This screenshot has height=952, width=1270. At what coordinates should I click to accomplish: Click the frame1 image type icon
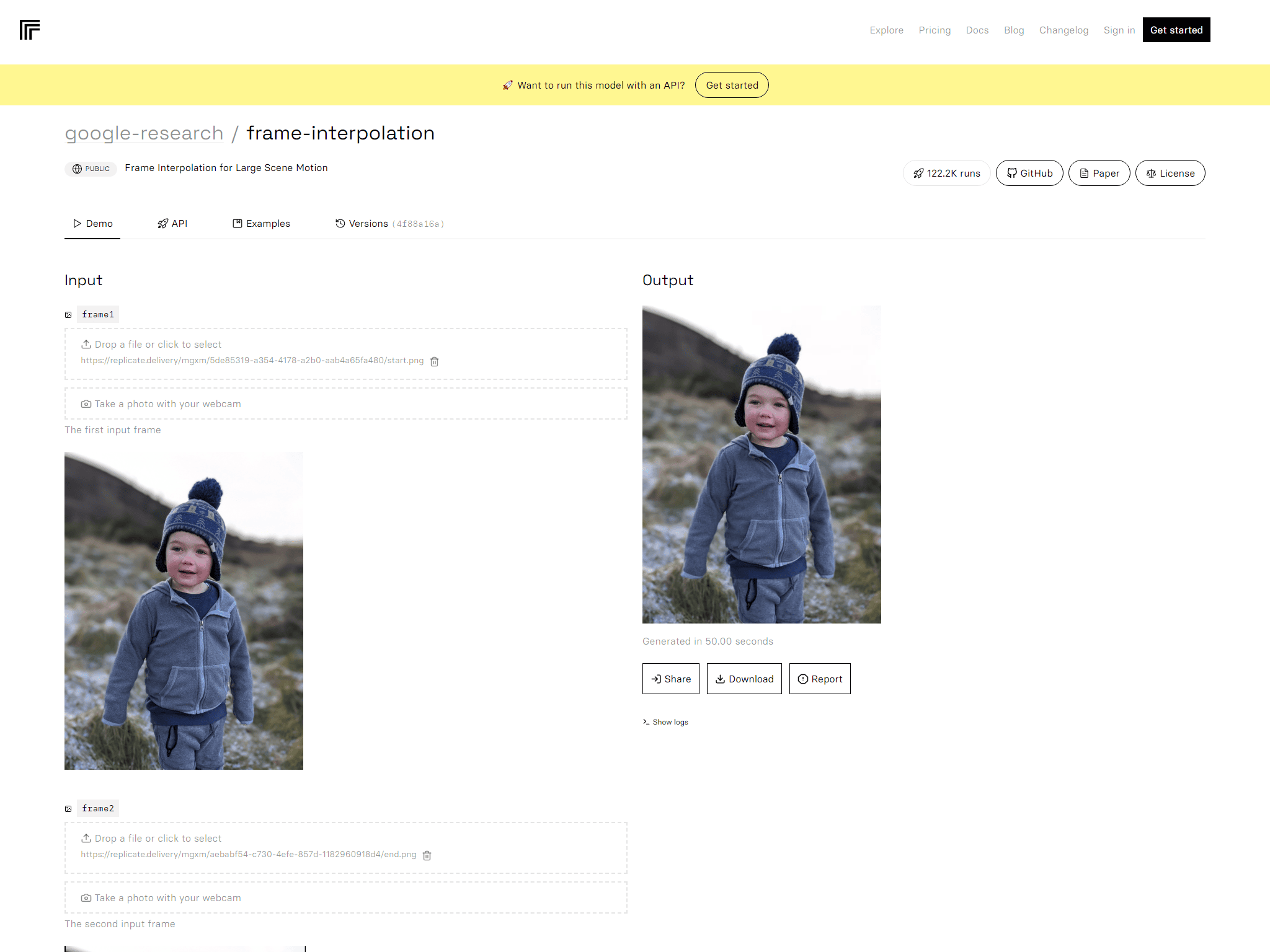(68, 315)
